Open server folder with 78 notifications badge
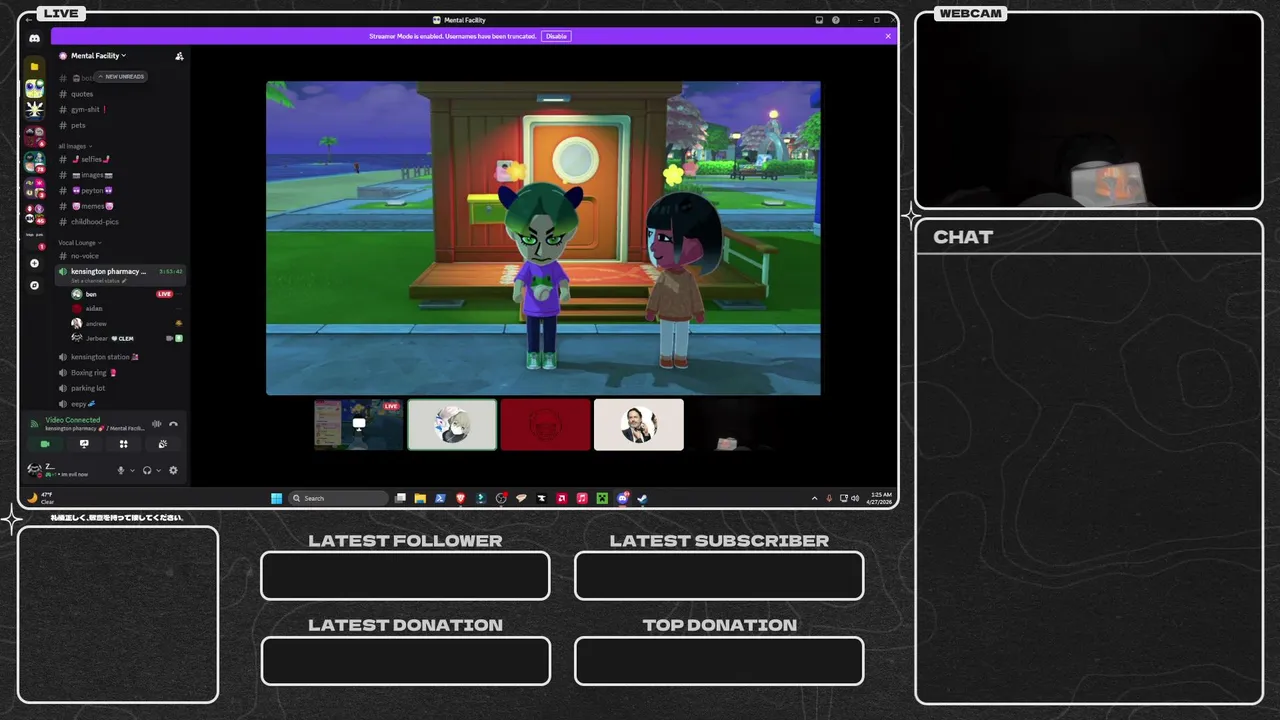 [x=34, y=161]
